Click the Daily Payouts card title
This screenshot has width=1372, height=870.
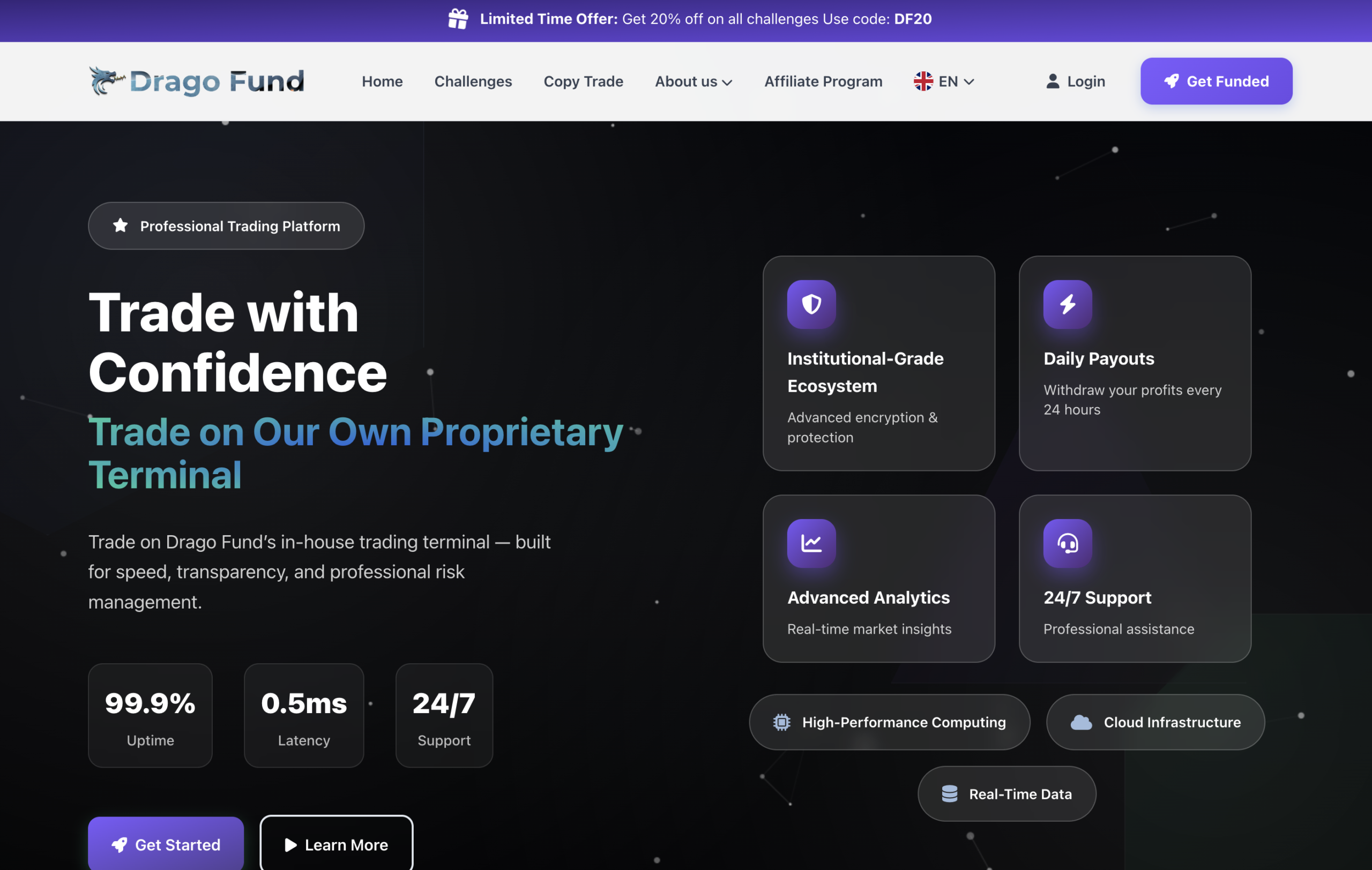pyautogui.click(x=1099, y=358)
